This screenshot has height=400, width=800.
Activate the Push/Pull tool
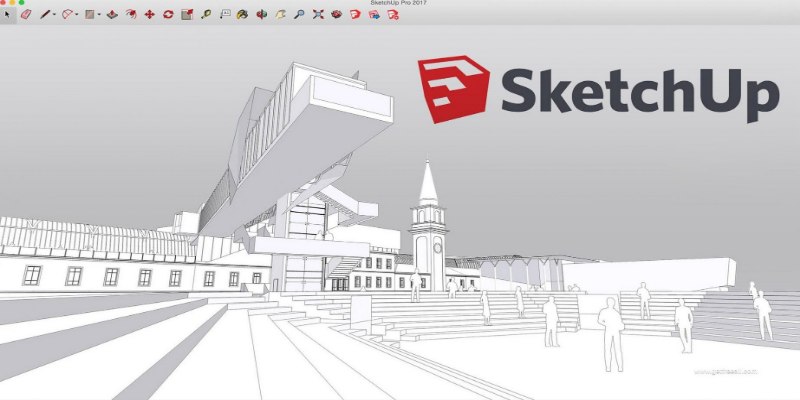pyautogui.click(x=112, y=15)
